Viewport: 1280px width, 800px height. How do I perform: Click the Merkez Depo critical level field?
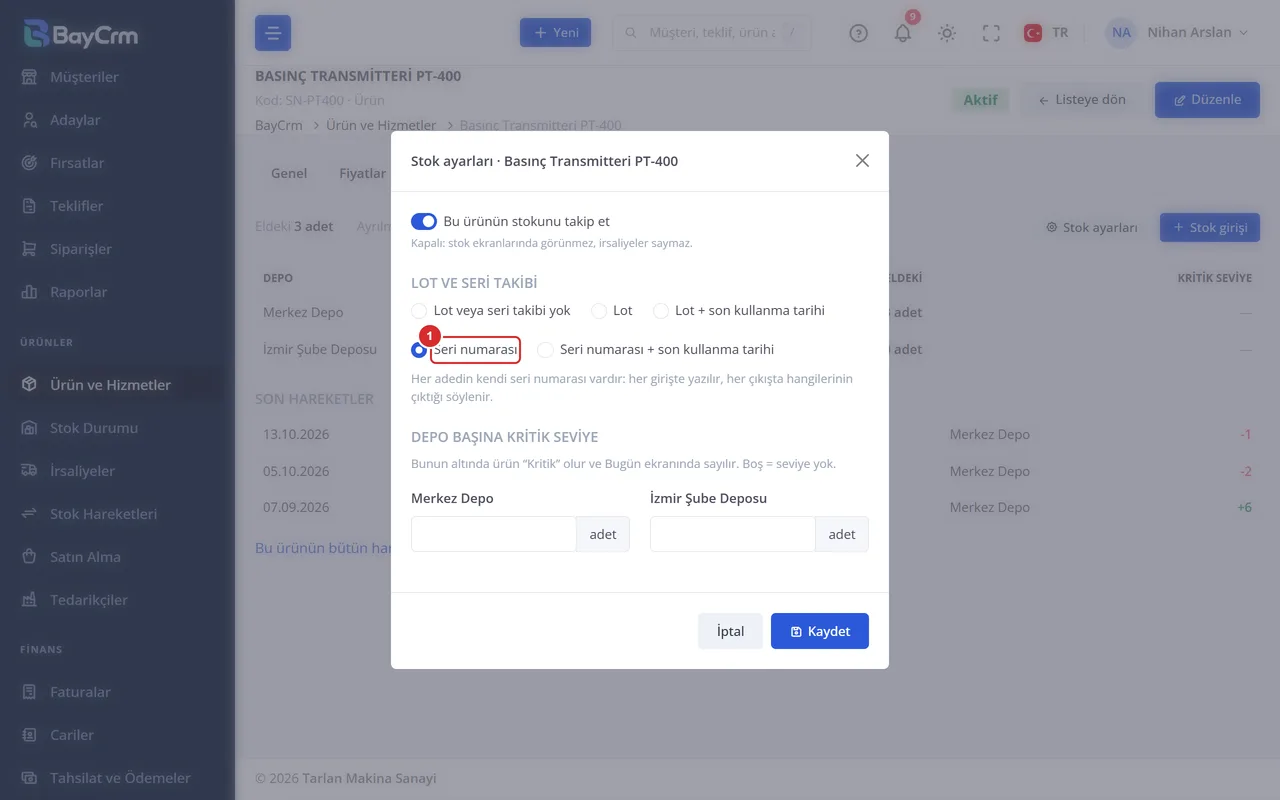493,534
